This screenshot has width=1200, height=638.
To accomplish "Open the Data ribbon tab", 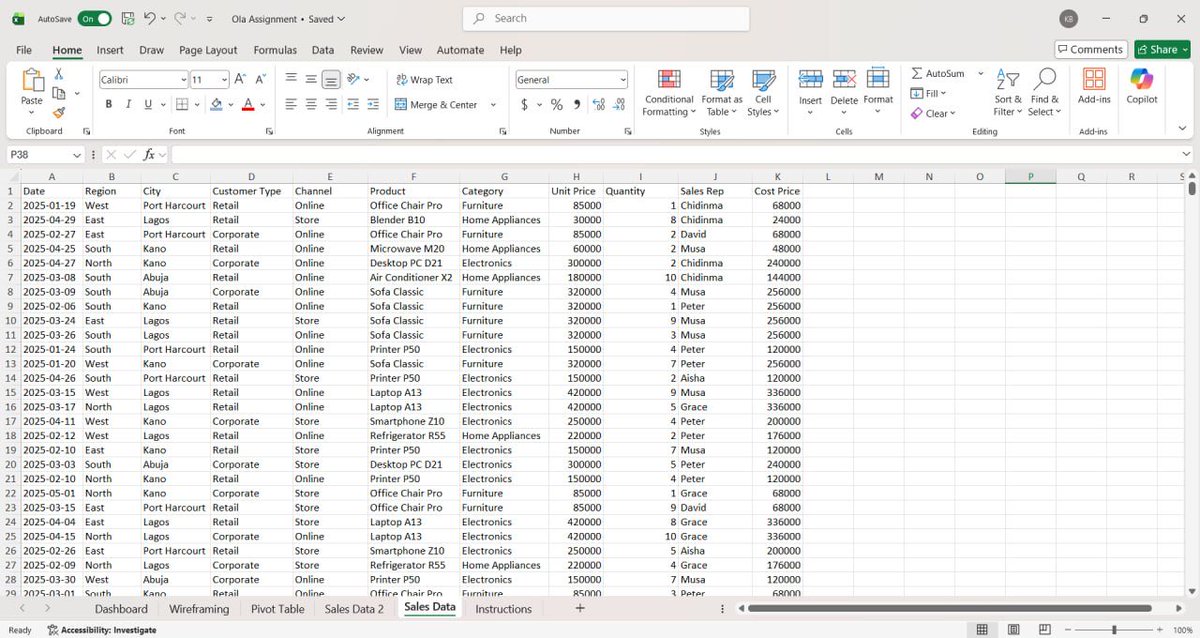I will pyautogui.click(x=323, y=50).
